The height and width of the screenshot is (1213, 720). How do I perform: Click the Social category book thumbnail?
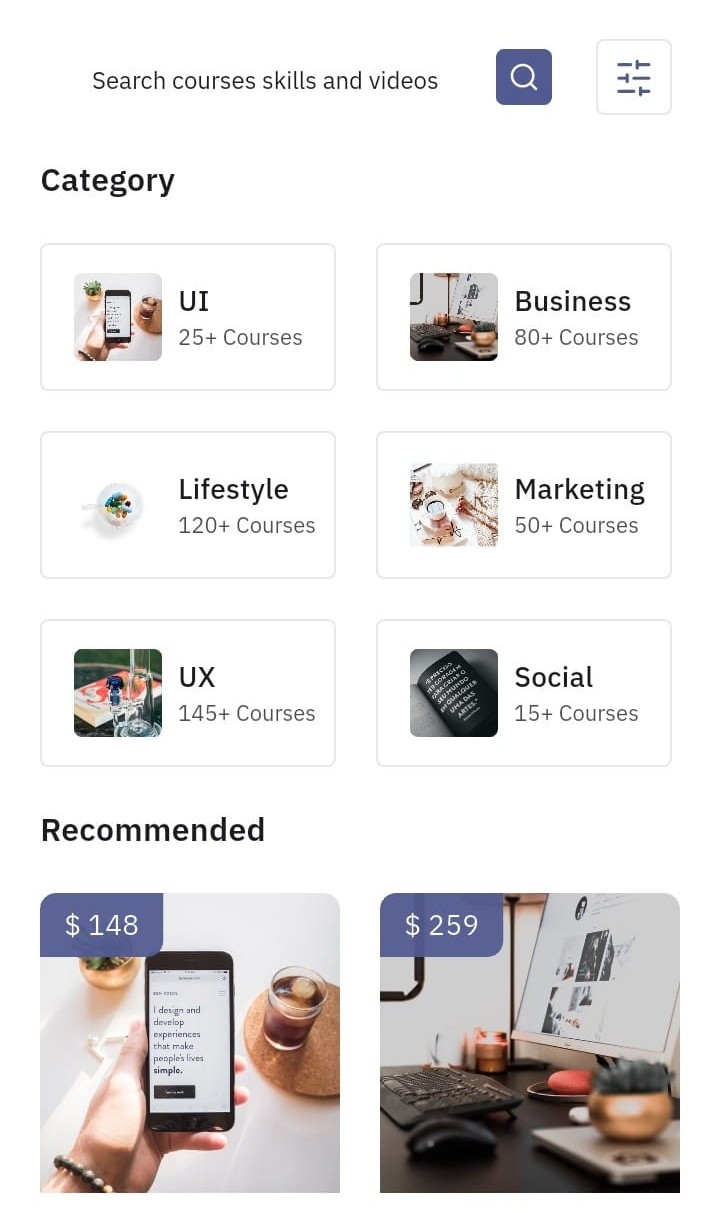pyautogui.click(x=454, y=693)
